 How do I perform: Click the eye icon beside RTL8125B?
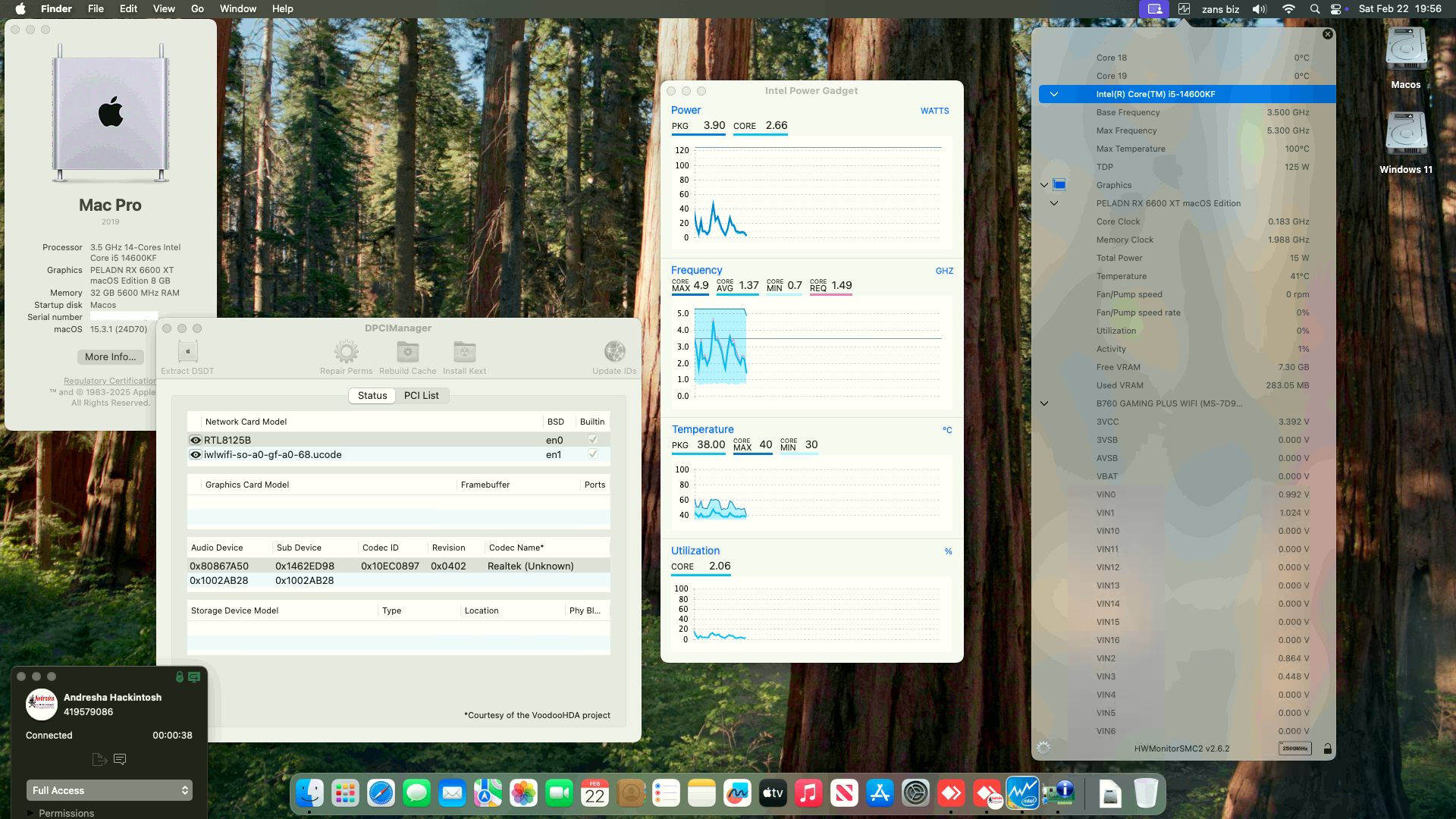(x=196, y=440)
